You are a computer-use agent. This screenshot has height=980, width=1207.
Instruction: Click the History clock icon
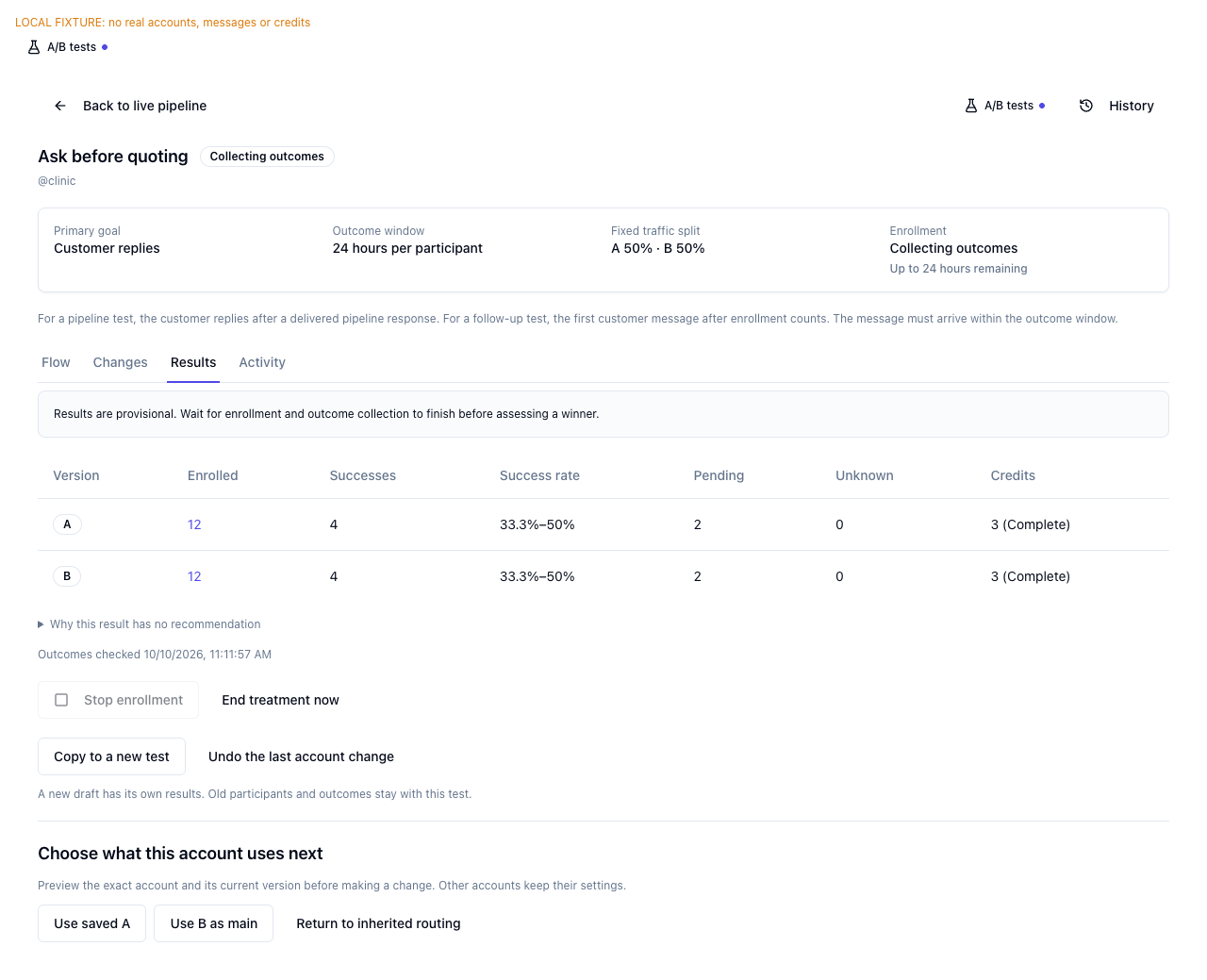pyautogui.click(x=1086, y=106)
